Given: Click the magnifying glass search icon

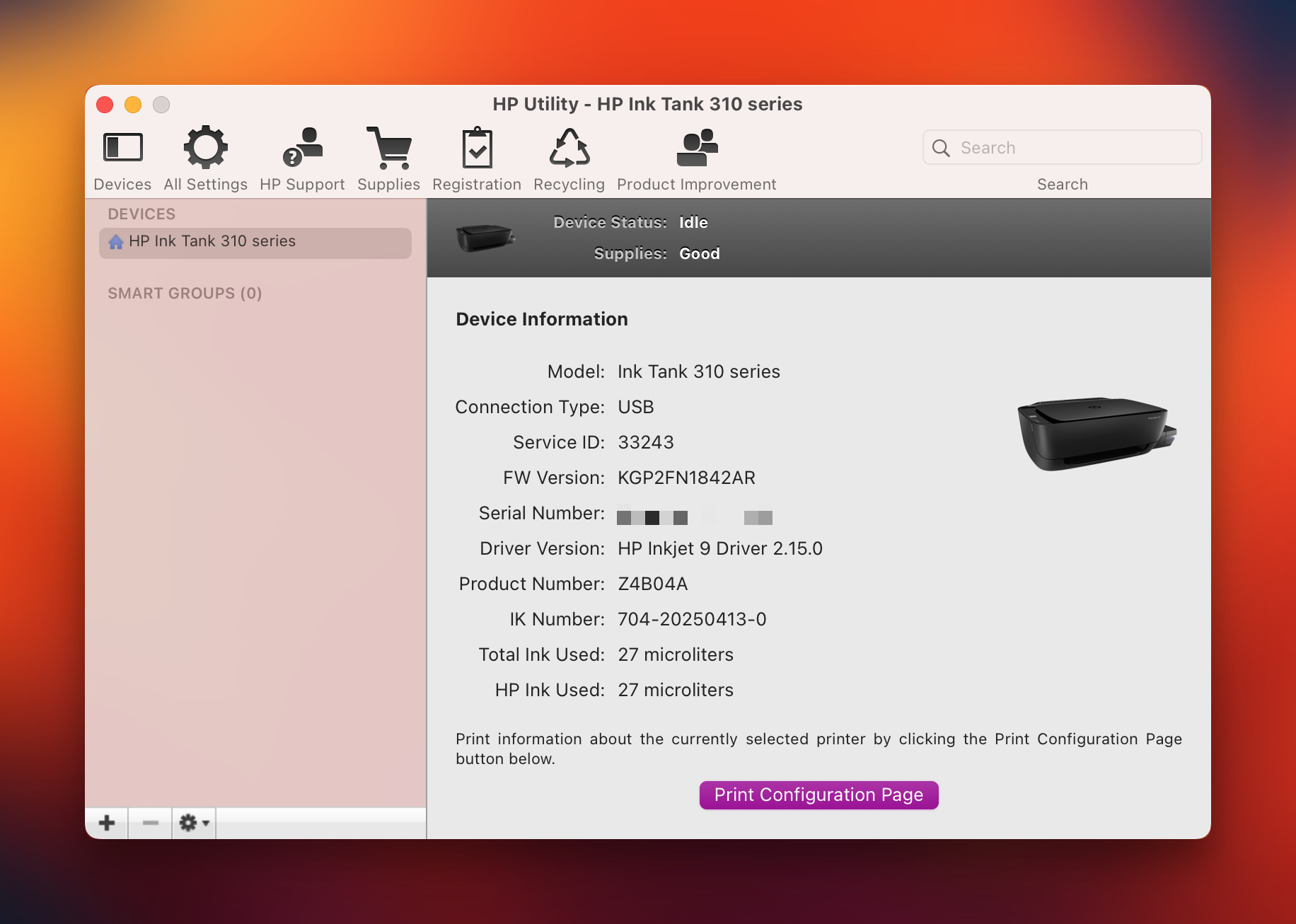Looking at the screenshot, I should point(941,148).
